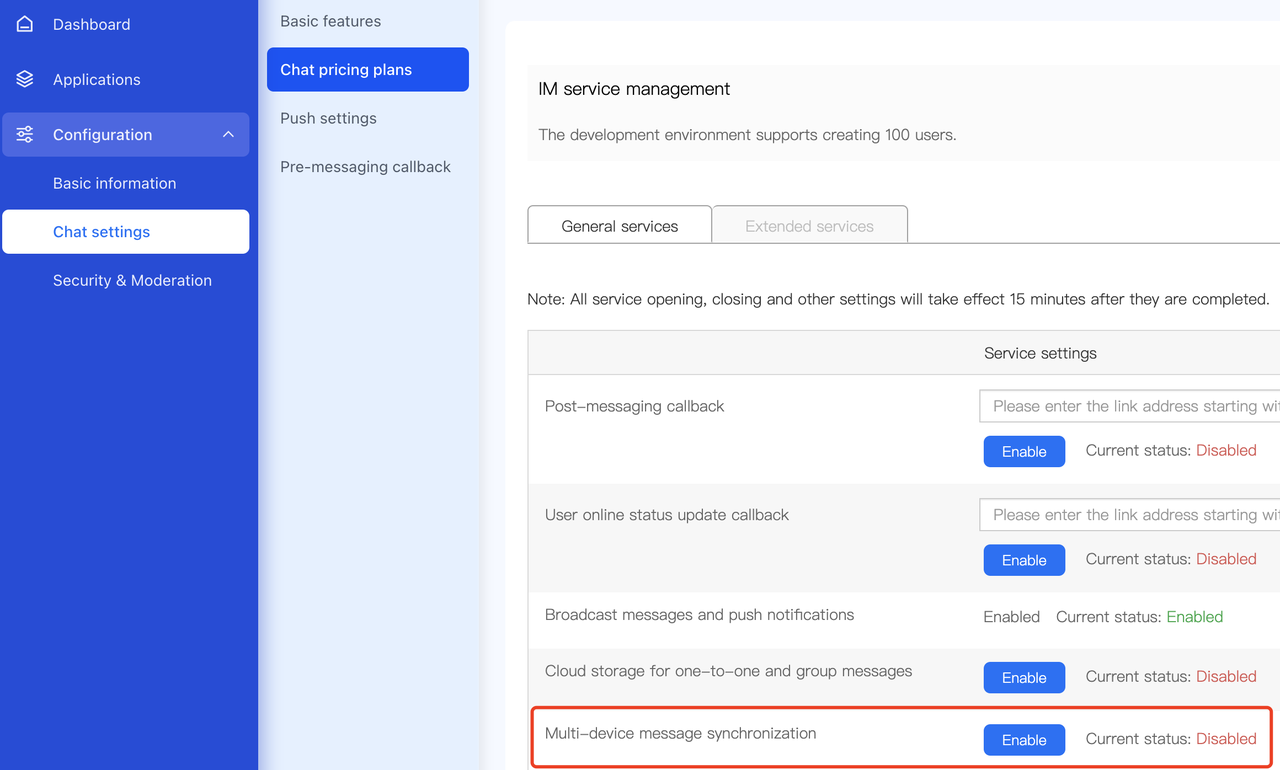Switch to Extended services tab

click(x=810, y=225)
